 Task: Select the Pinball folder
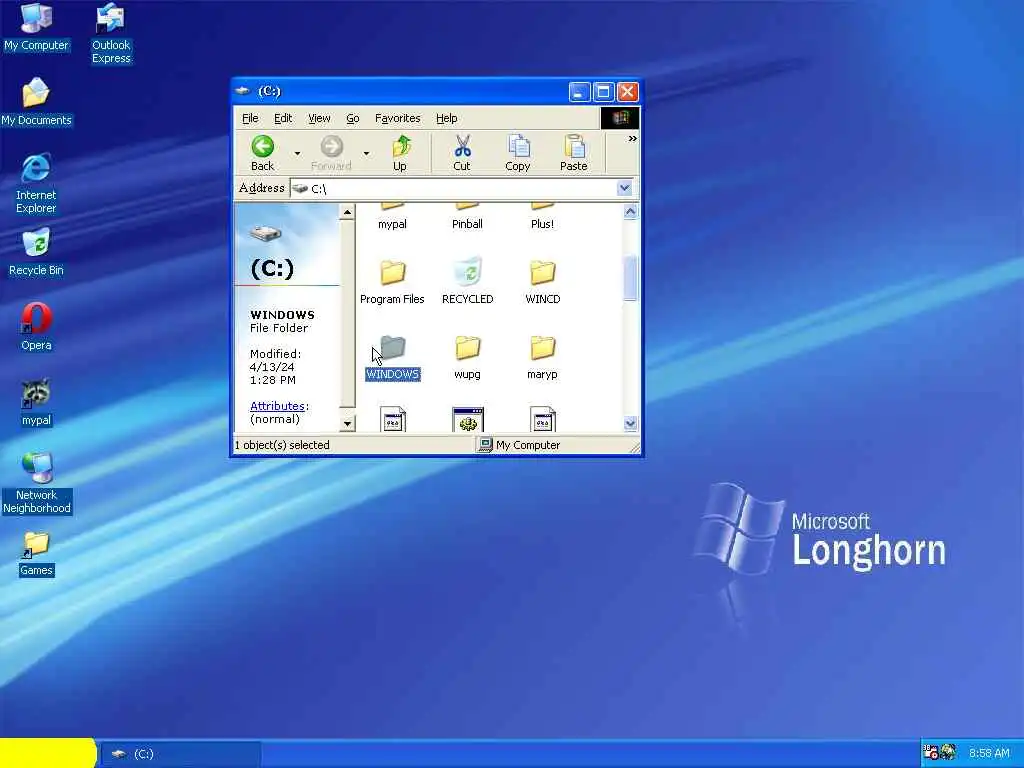click(x=468, y=217)
